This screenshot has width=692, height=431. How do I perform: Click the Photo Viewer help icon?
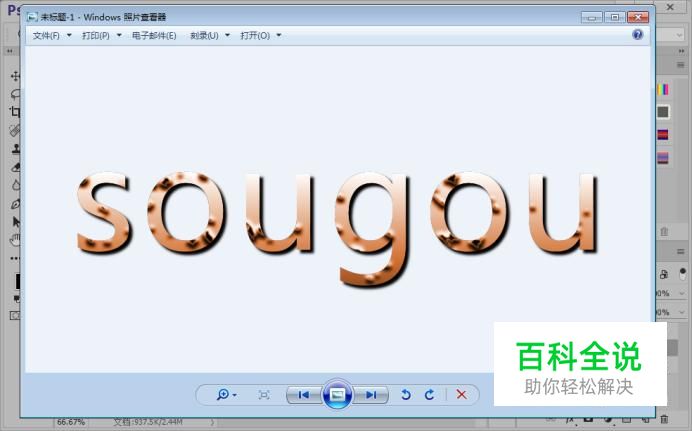(637, 35)
